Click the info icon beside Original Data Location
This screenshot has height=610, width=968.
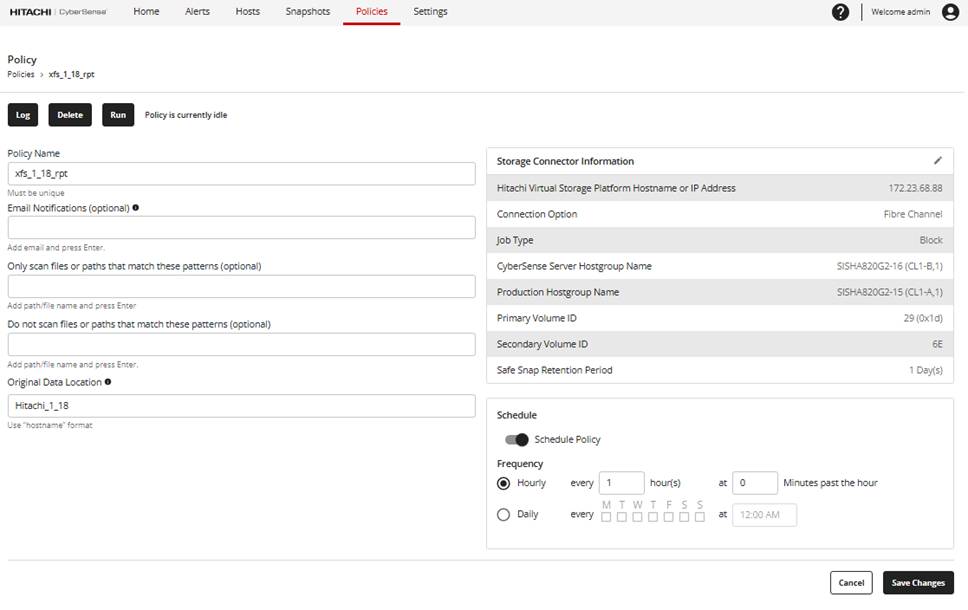[105, 381]
